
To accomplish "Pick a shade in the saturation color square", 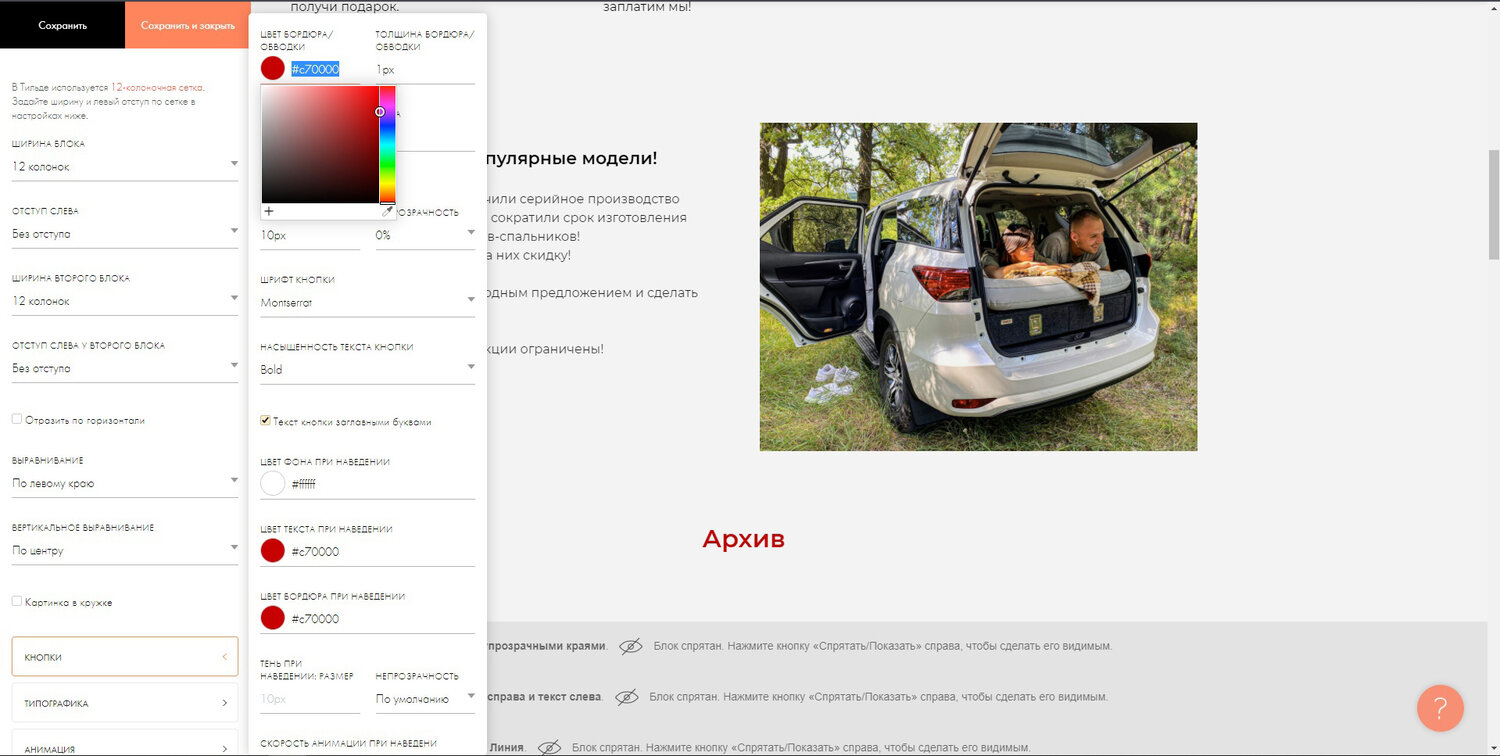I will point(320,145).
